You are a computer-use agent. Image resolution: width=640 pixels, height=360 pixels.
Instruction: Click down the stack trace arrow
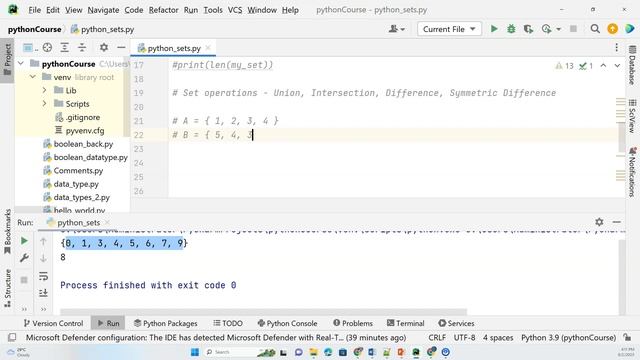tap(43, 258)
